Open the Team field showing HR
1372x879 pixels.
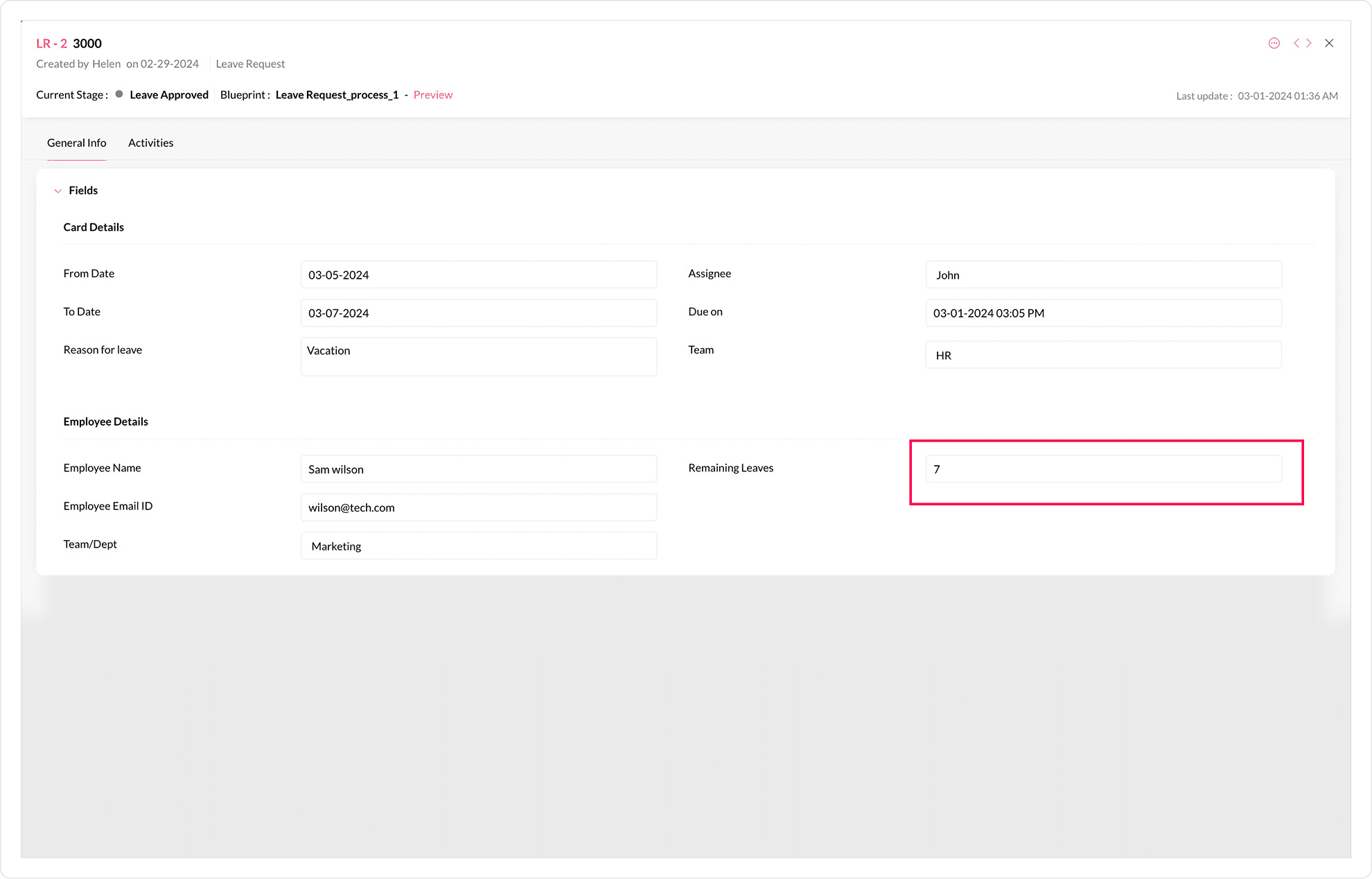tap(1103, 355)
